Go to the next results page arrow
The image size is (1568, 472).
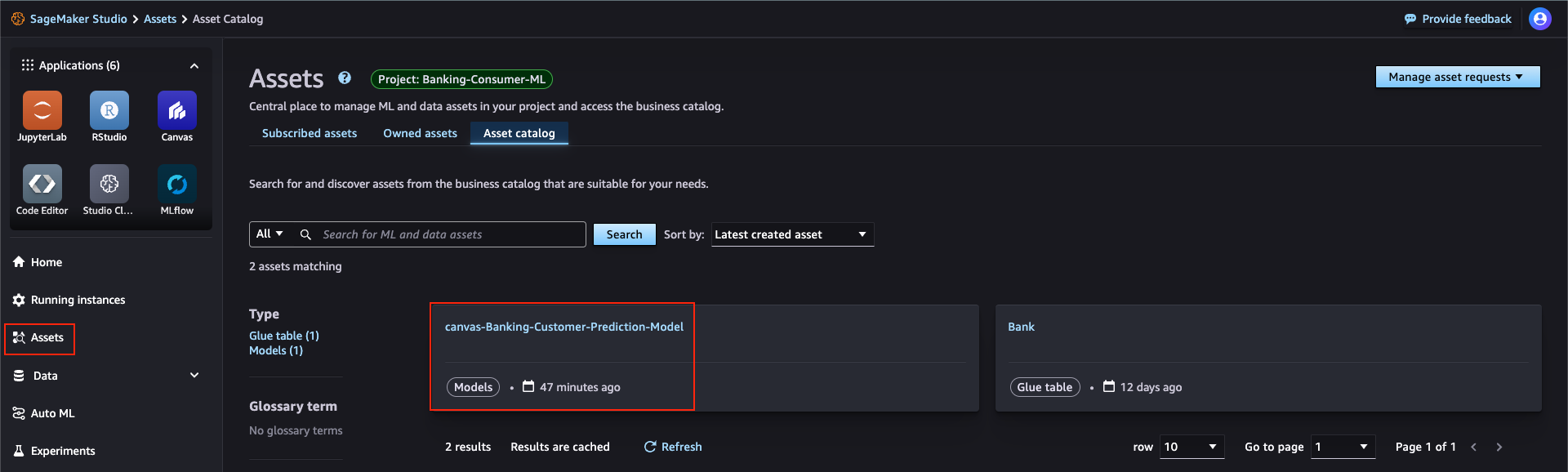(1499, 447)
